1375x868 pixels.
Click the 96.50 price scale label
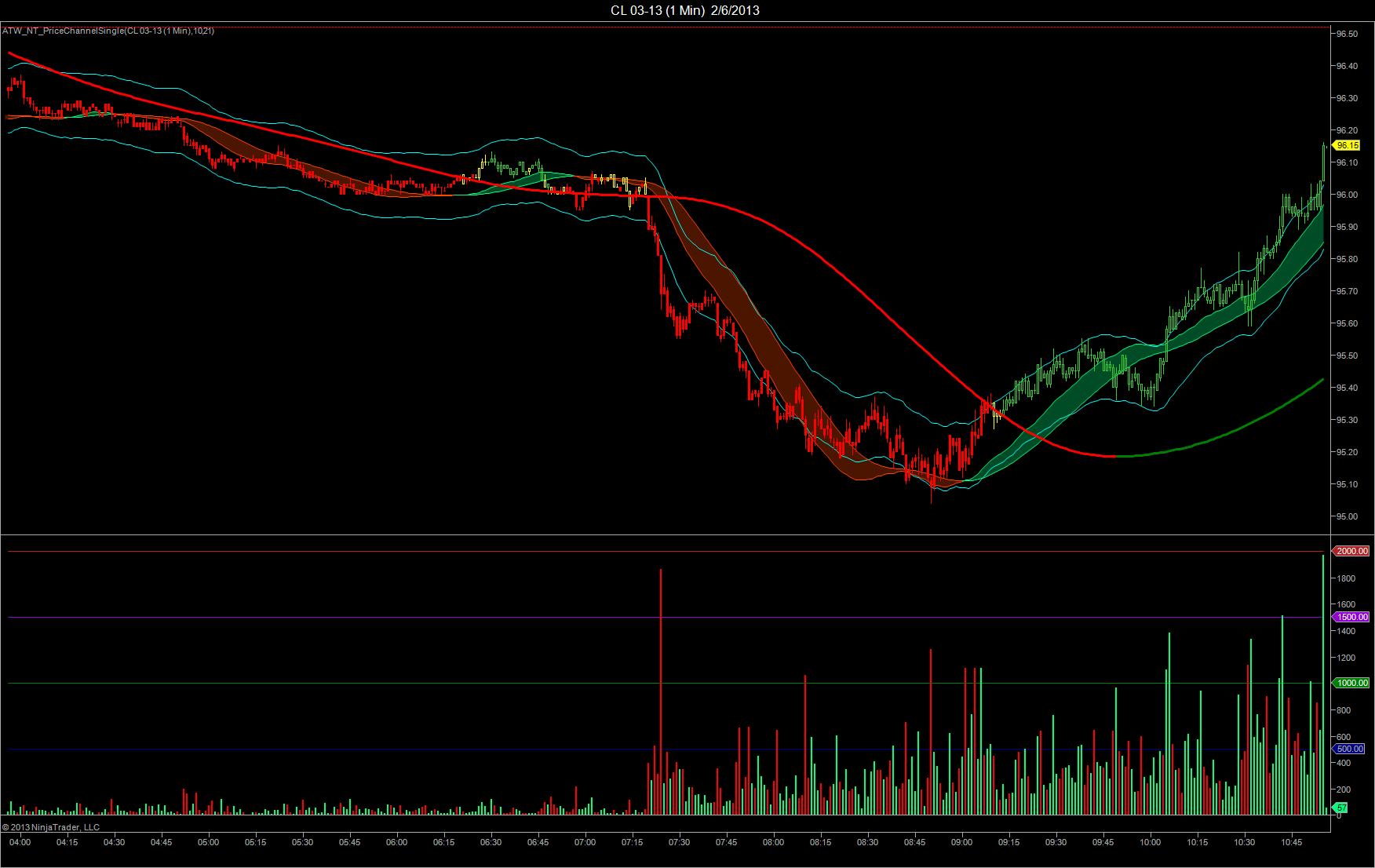click(1347, 34)
